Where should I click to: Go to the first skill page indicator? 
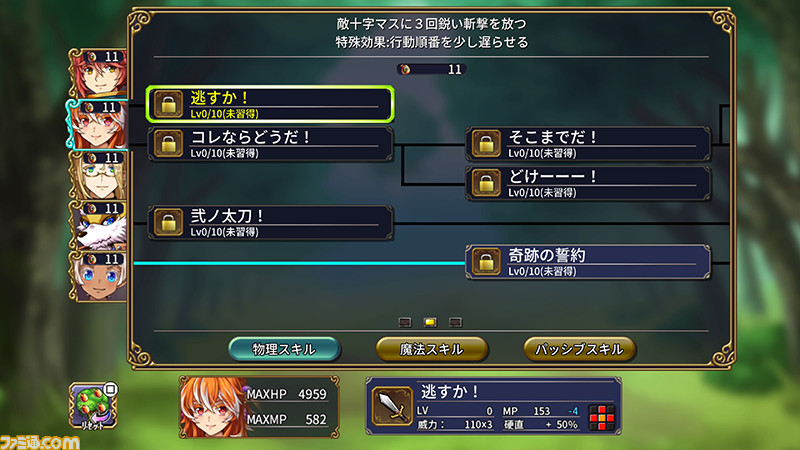405,322
